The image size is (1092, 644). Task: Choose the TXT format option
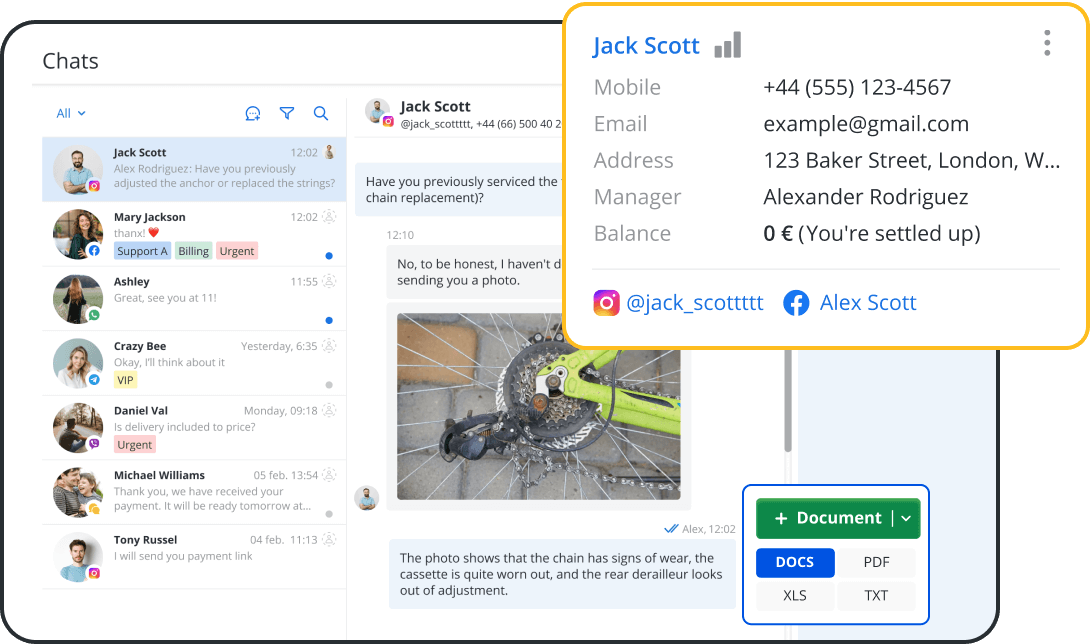[876, 595]
